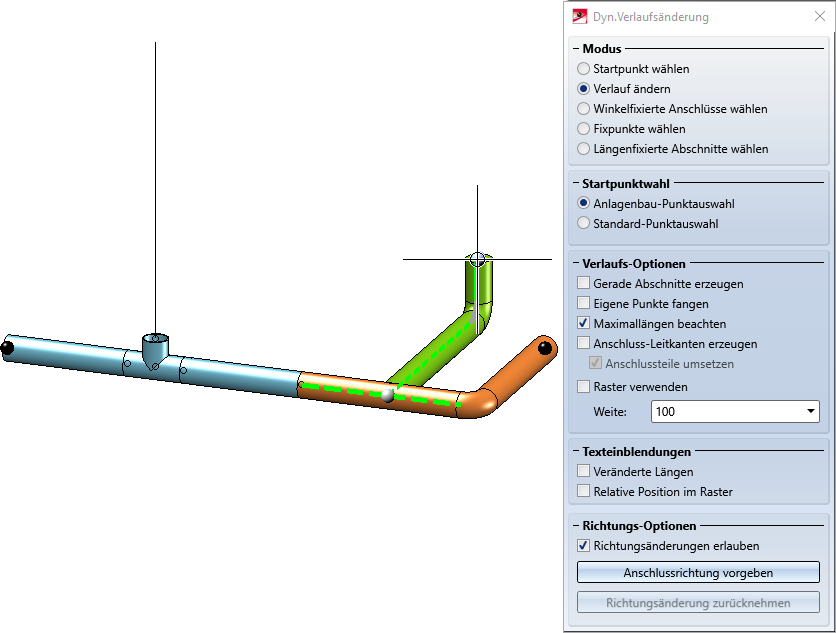
Task: Select the Startpunkt wählen radio option
Action: click(583, 69)
